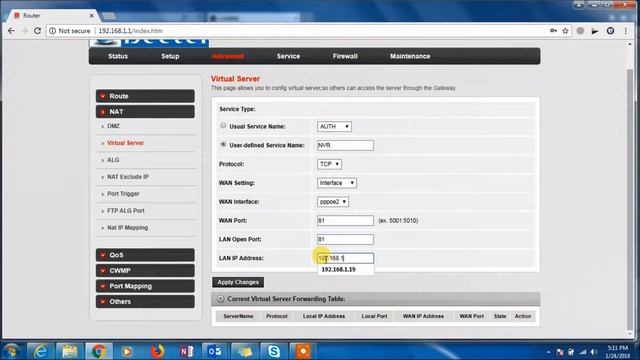
Task: Click the gray circle extension icon
Action: [580, 31]
